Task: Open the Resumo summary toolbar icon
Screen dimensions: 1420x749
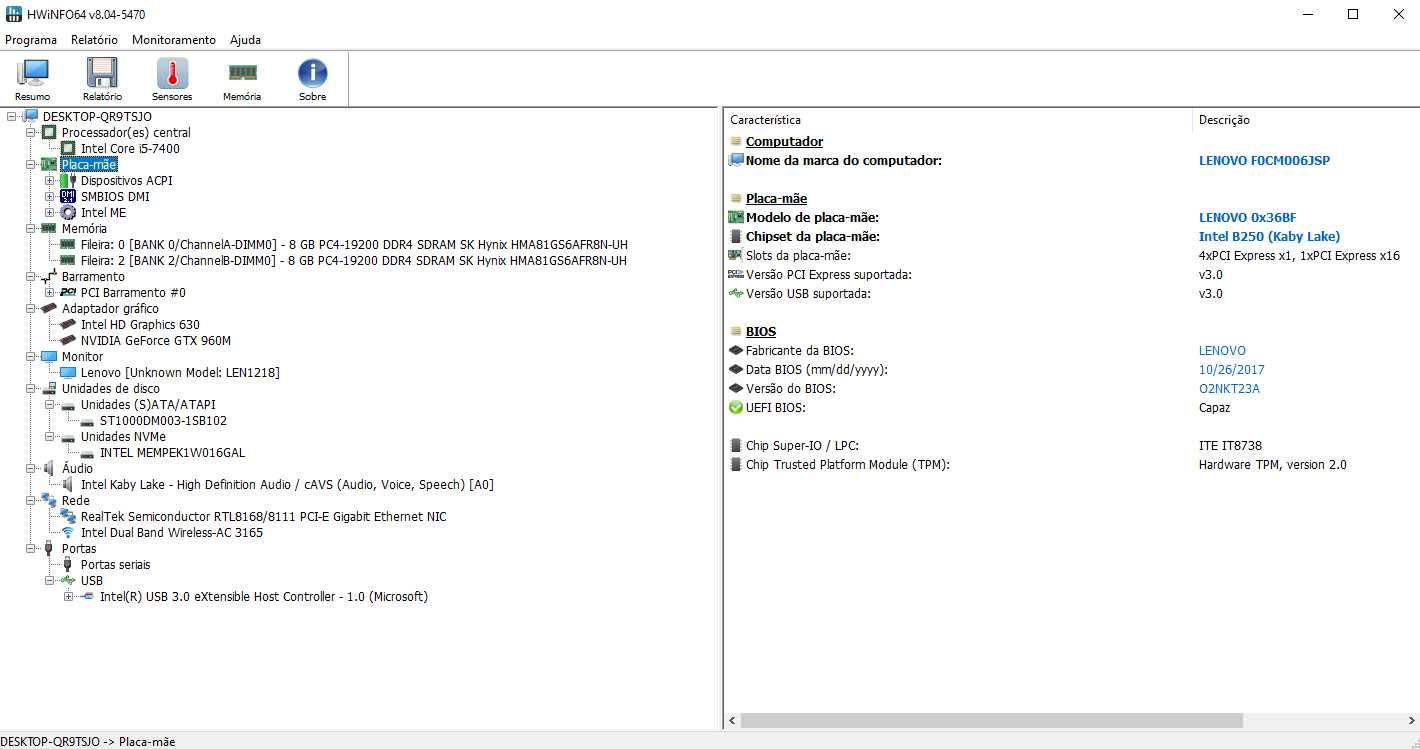Action: click(33, 73)
